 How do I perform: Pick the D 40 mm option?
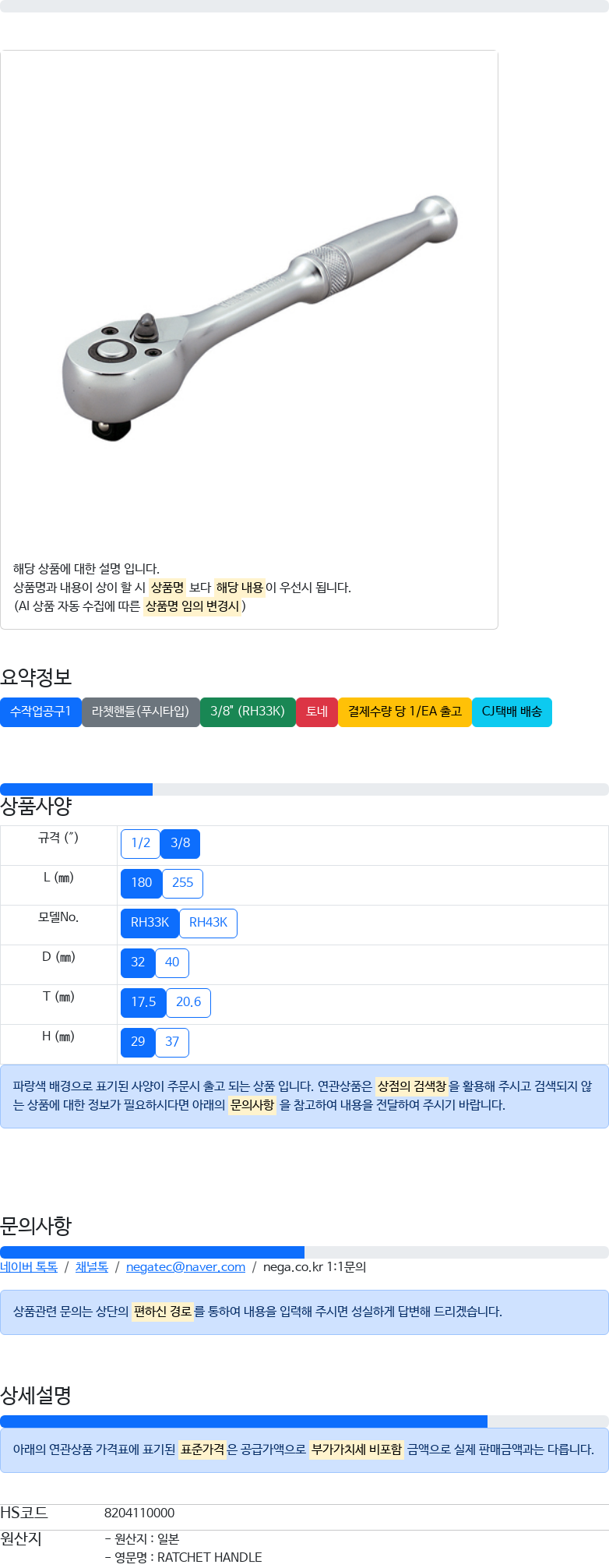tap(172, 962)
